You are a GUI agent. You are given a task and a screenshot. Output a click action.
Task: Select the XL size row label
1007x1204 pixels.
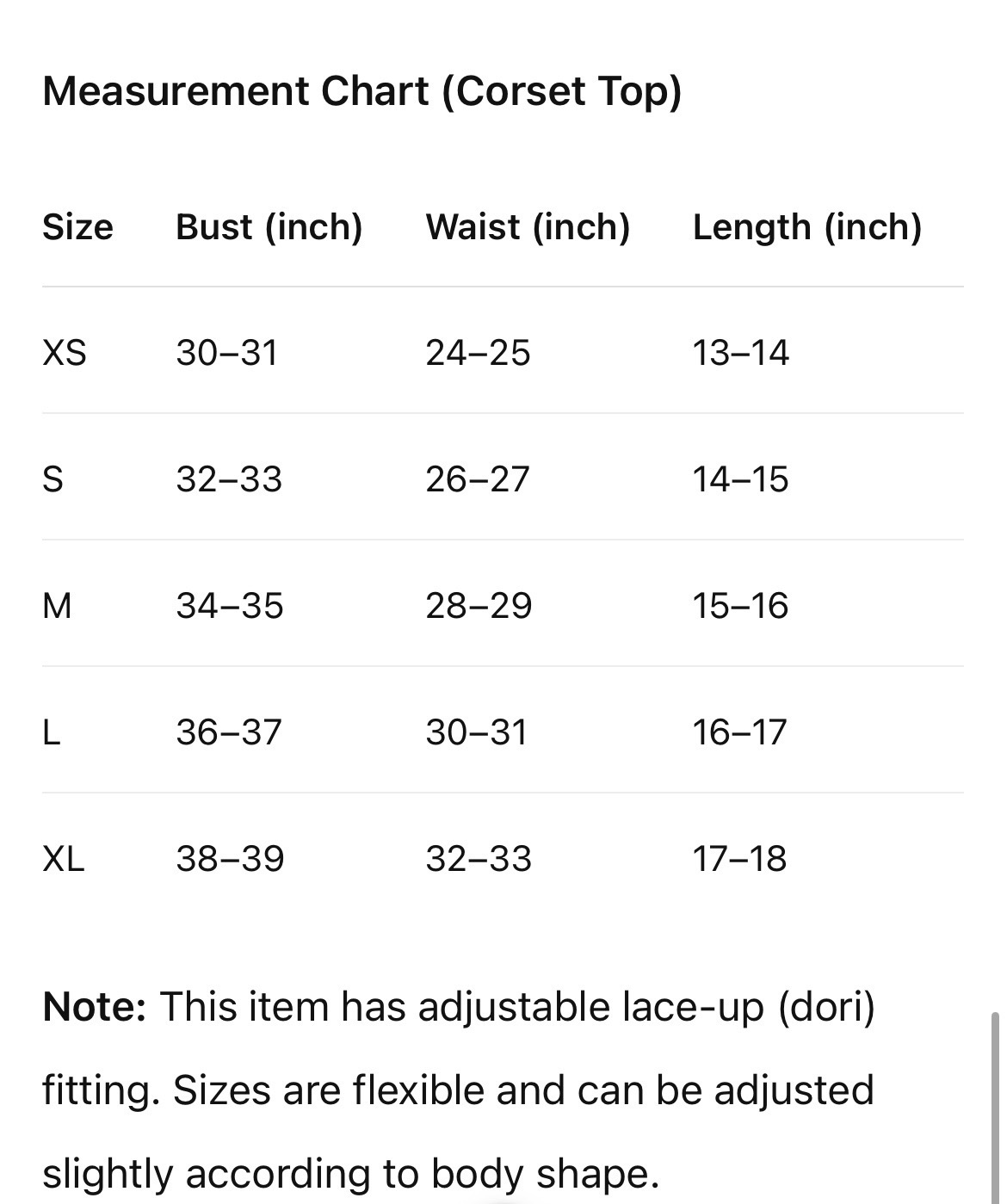tap(64, 859)
